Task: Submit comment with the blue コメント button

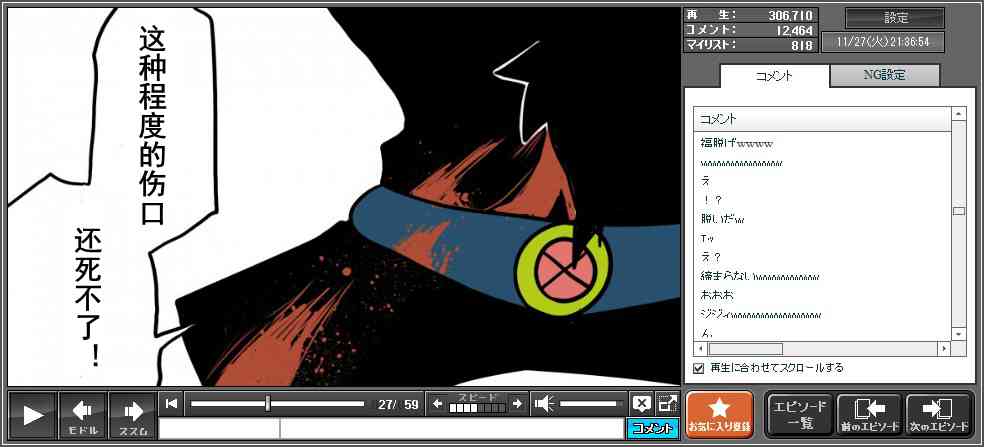Action: pyautogui.click(x=652, y=428)
